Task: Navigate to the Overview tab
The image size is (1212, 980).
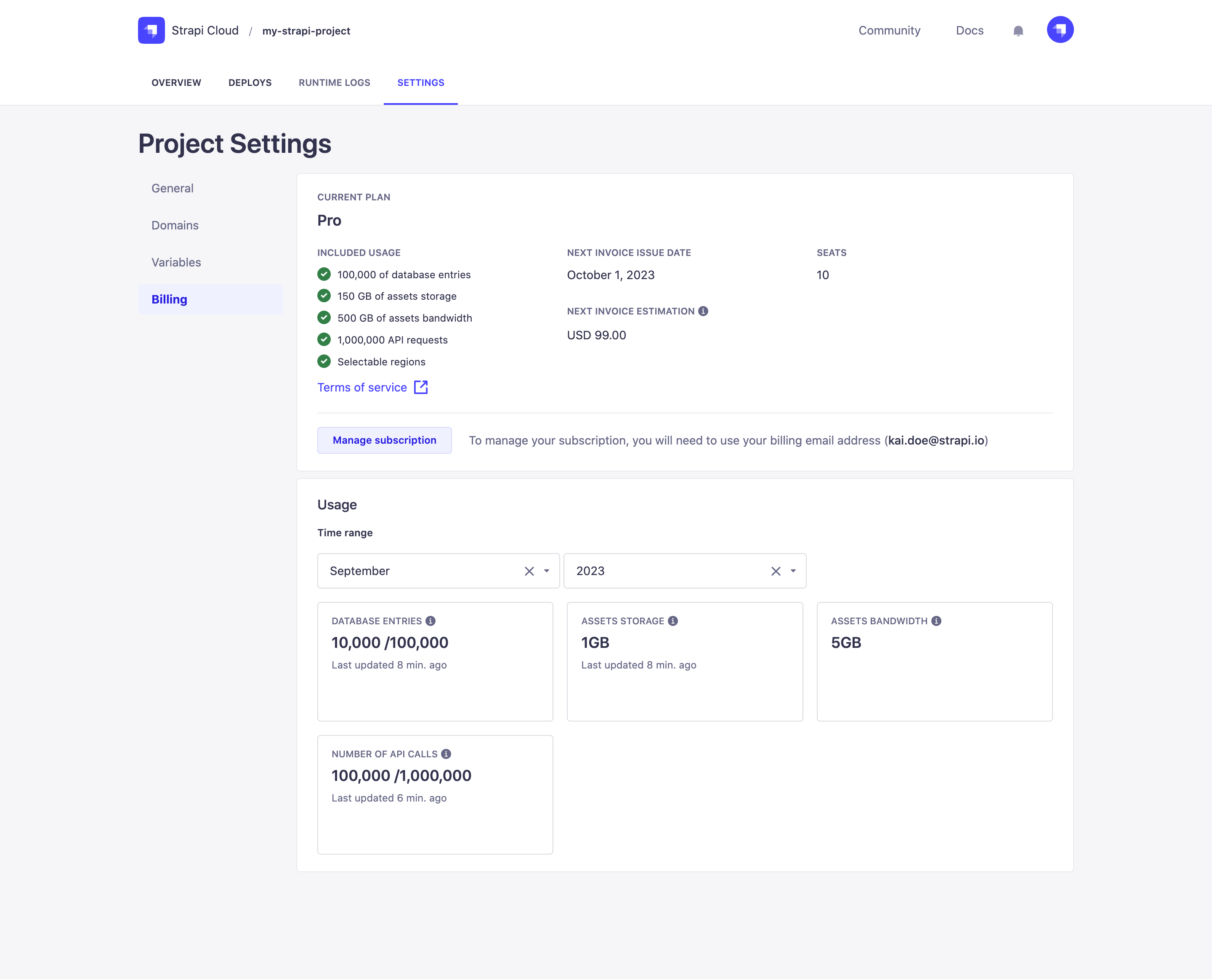Action: [x=176, y=82]
